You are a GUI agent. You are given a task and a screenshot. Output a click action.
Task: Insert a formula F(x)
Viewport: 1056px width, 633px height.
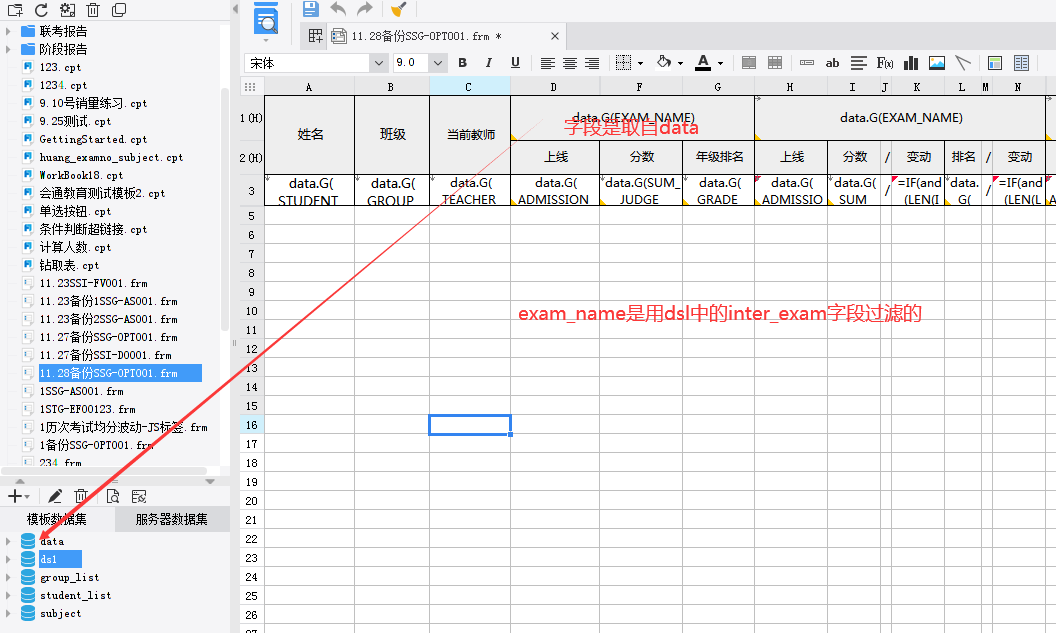tap(885, 63)
